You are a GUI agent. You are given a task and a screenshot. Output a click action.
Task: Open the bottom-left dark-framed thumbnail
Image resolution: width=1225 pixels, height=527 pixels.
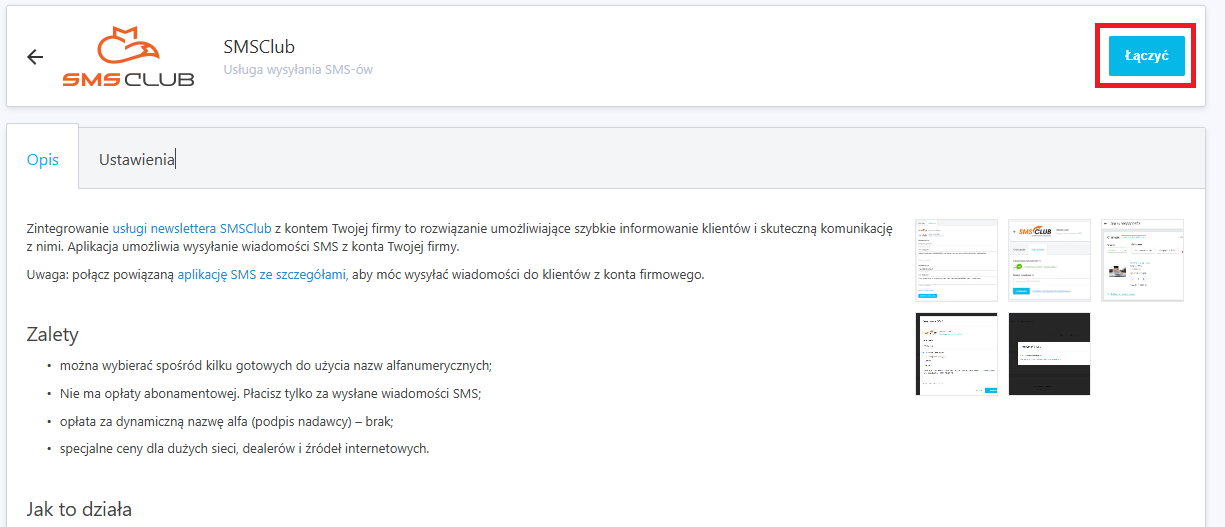(957, 354)
